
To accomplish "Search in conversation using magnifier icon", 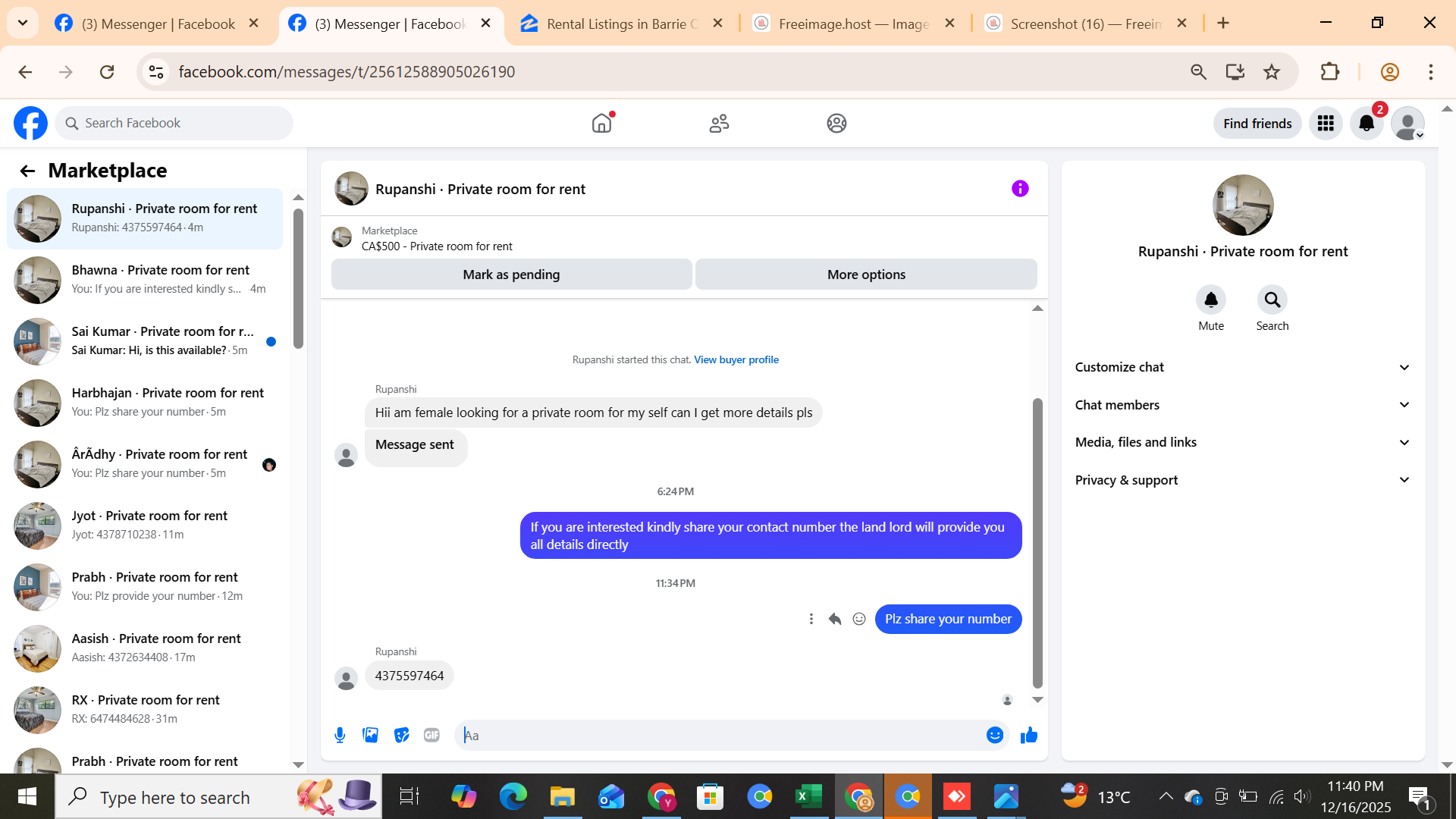I will click(1272, 300).
